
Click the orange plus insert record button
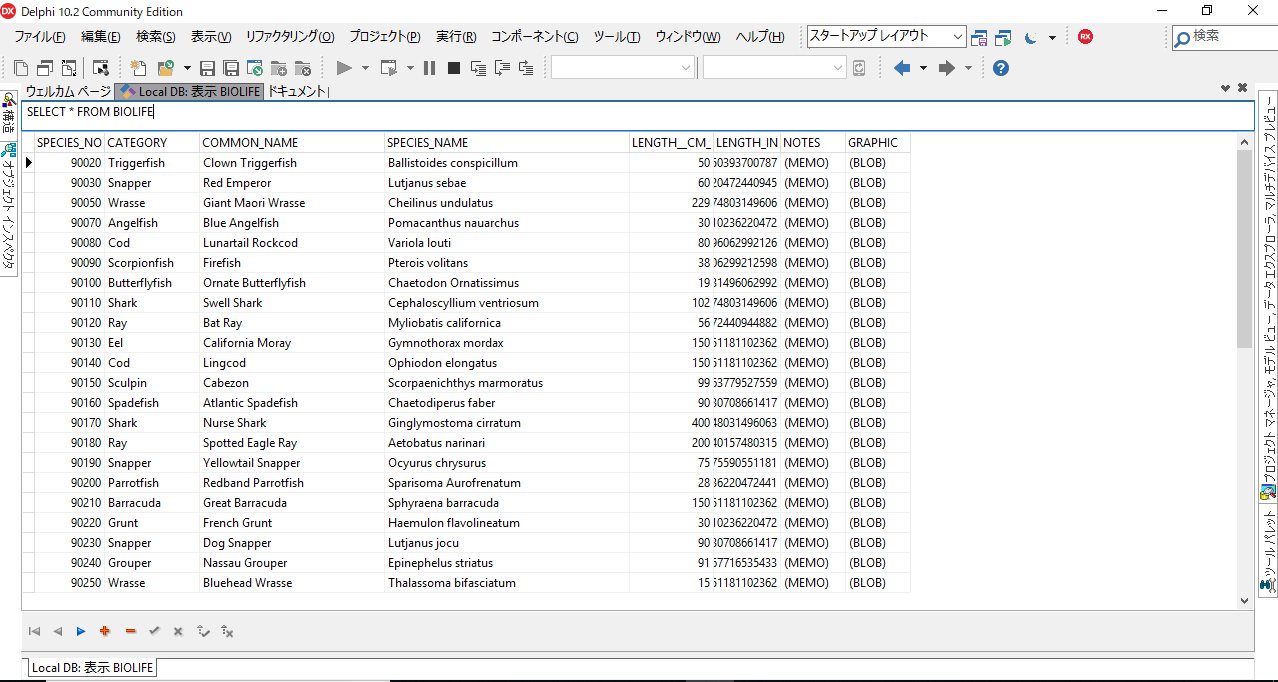tap(105, 631)
